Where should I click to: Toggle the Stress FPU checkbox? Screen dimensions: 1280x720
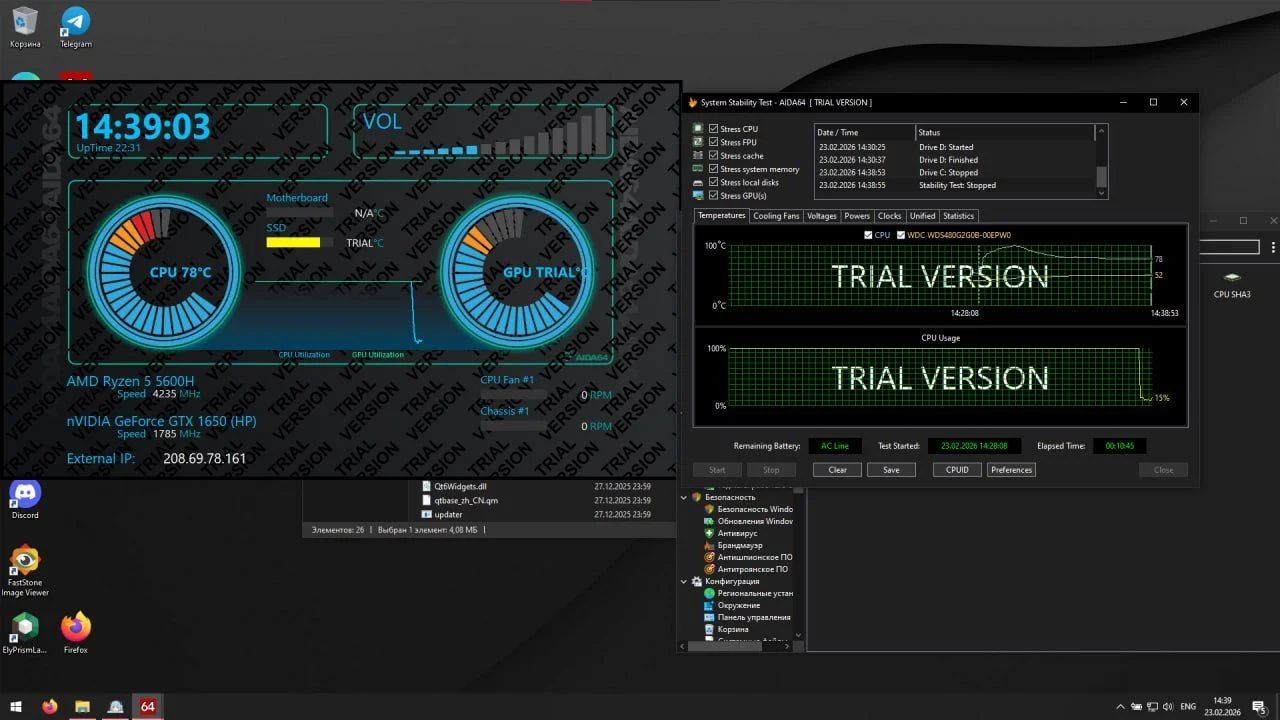713,142
